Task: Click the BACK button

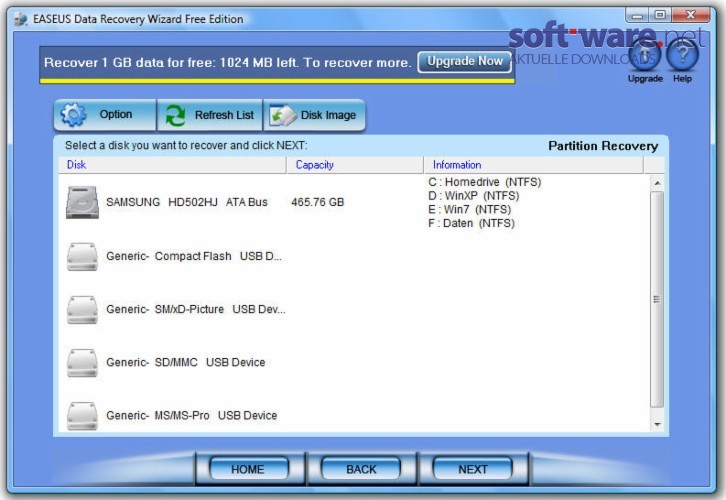Action: (x=361, y=469)
